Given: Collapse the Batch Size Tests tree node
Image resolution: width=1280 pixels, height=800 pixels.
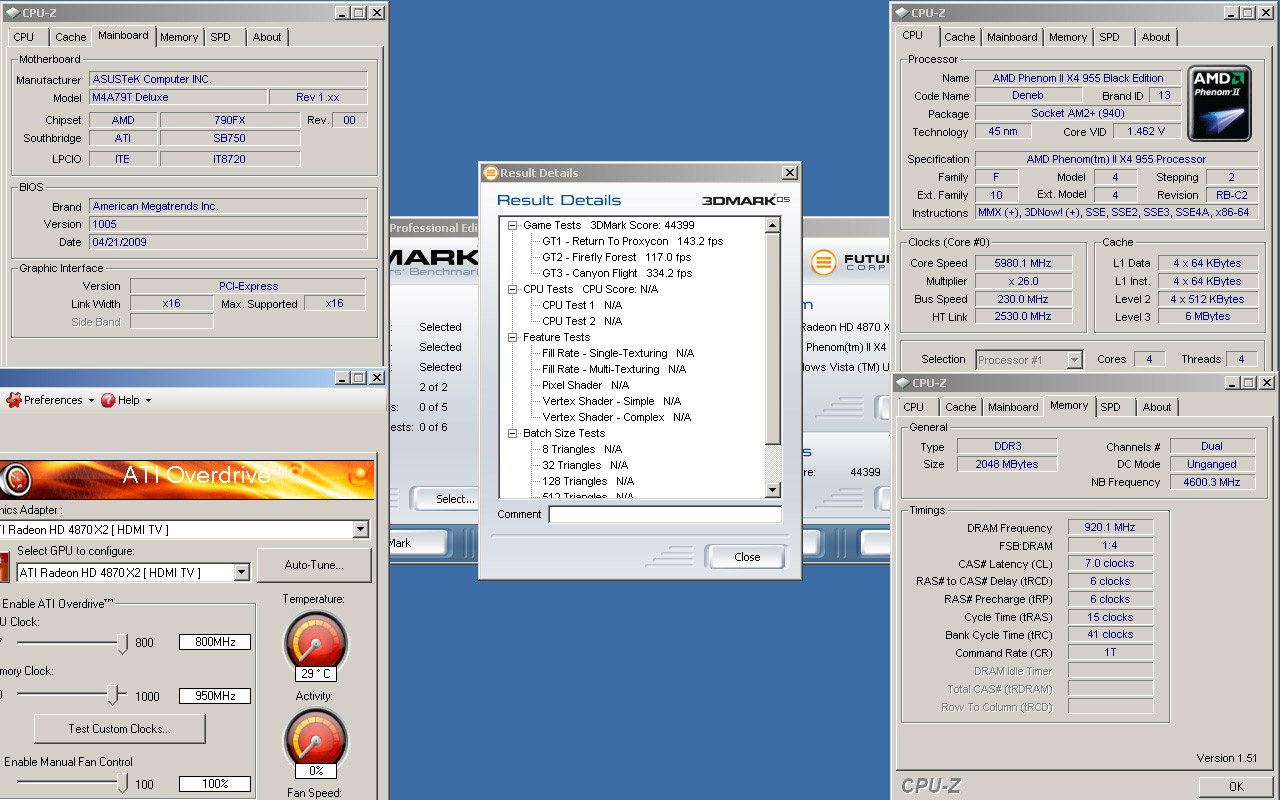Looking at the screenshot, I should pyautogui.click(x=513, y=433).
